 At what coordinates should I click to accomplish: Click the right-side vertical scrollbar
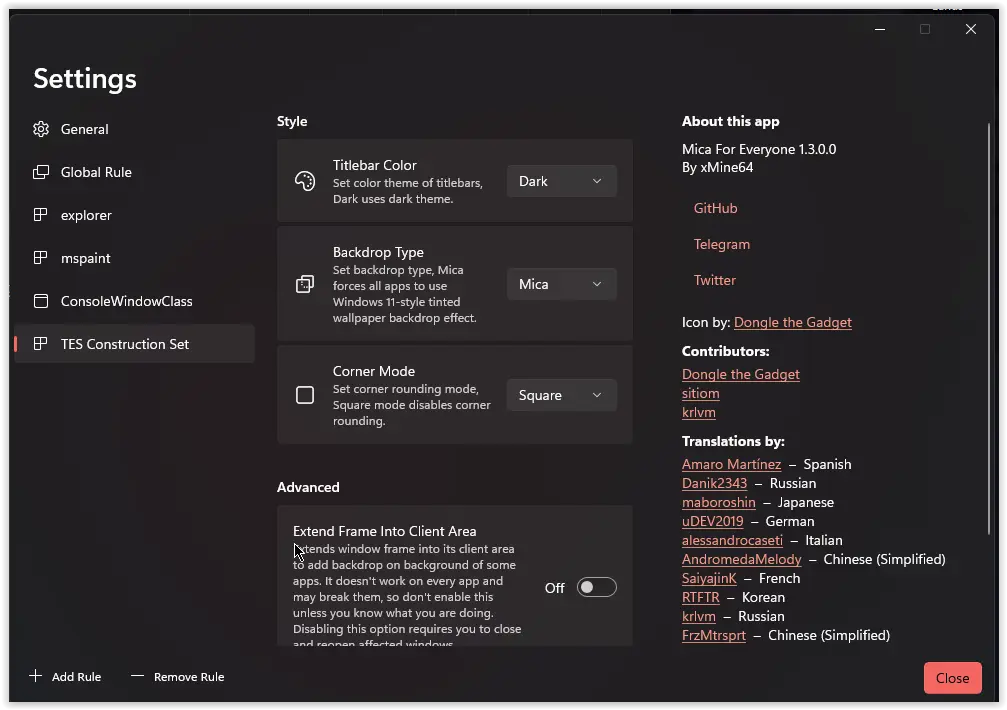tap(989, 329)
